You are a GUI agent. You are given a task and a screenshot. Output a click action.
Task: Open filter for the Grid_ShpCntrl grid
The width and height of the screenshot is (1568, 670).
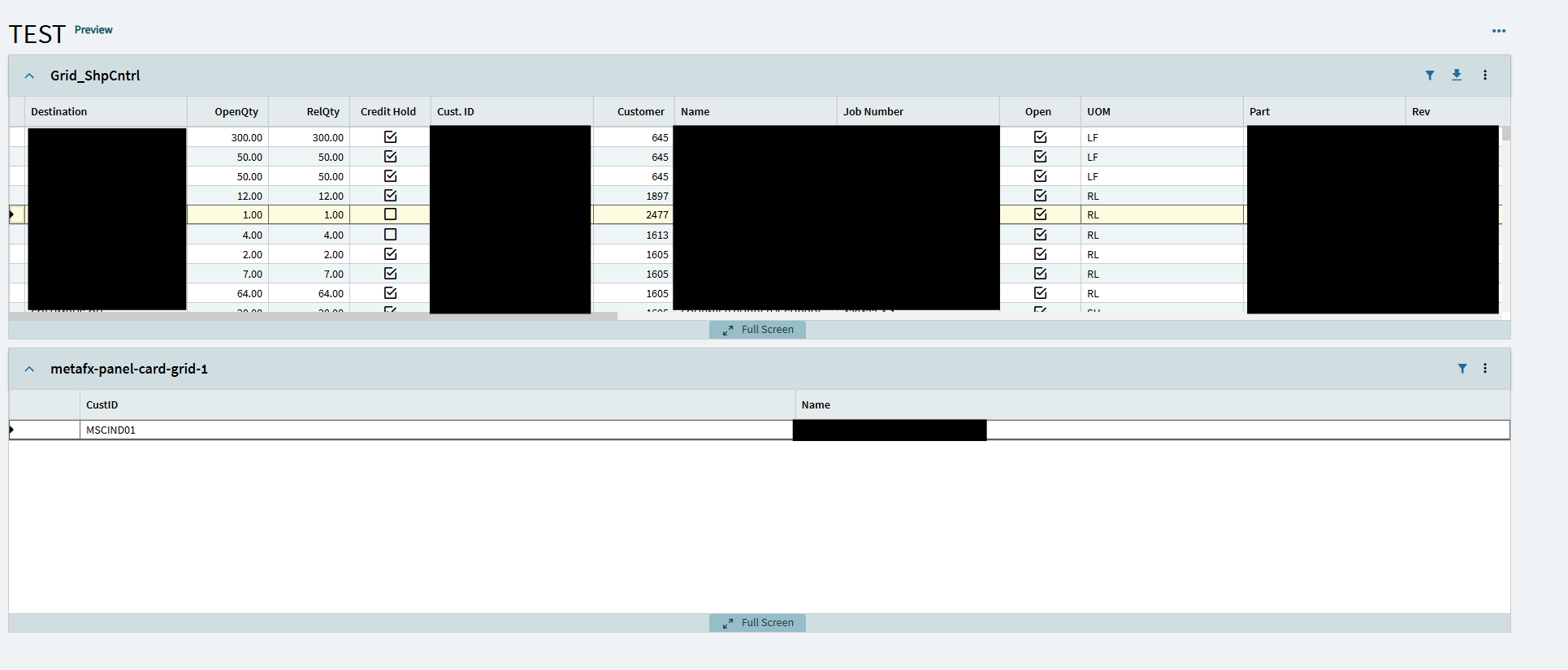point(1430,76)
